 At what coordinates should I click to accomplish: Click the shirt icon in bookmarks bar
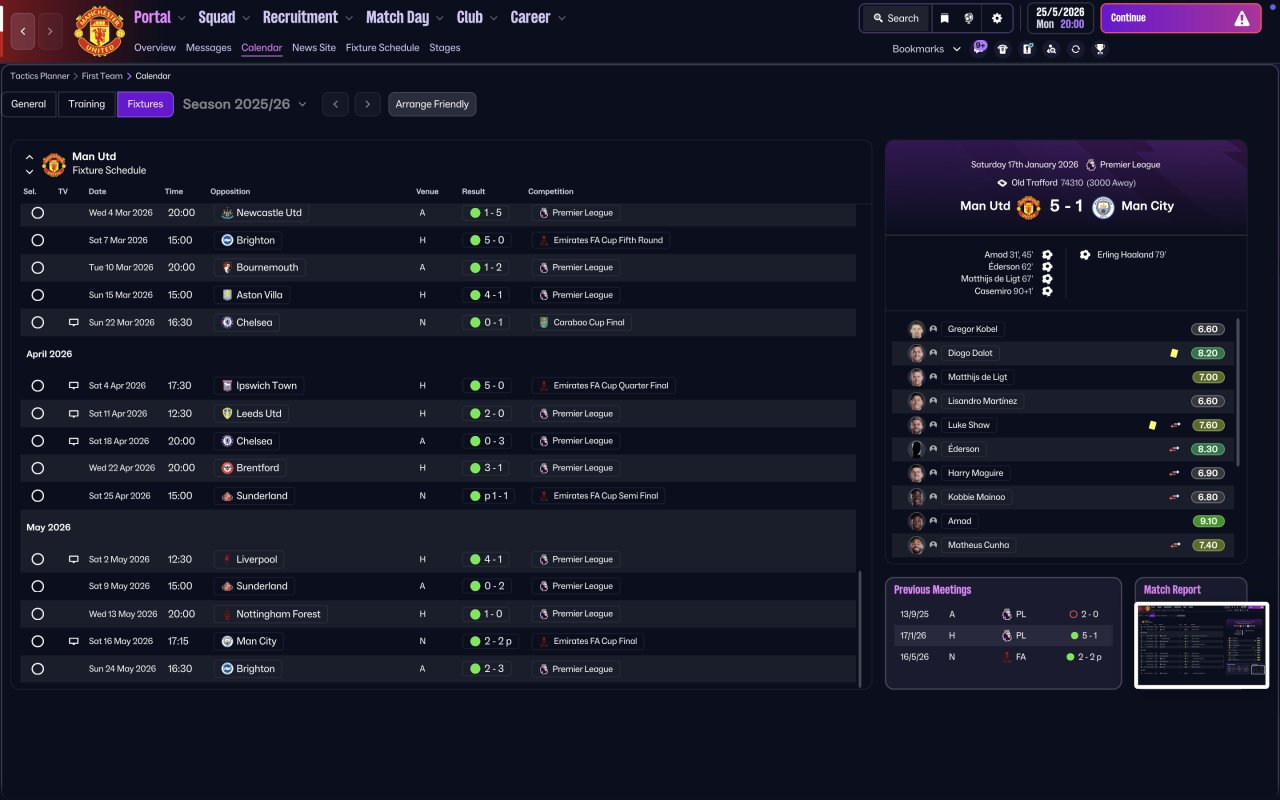click(x=1003, y=49)
